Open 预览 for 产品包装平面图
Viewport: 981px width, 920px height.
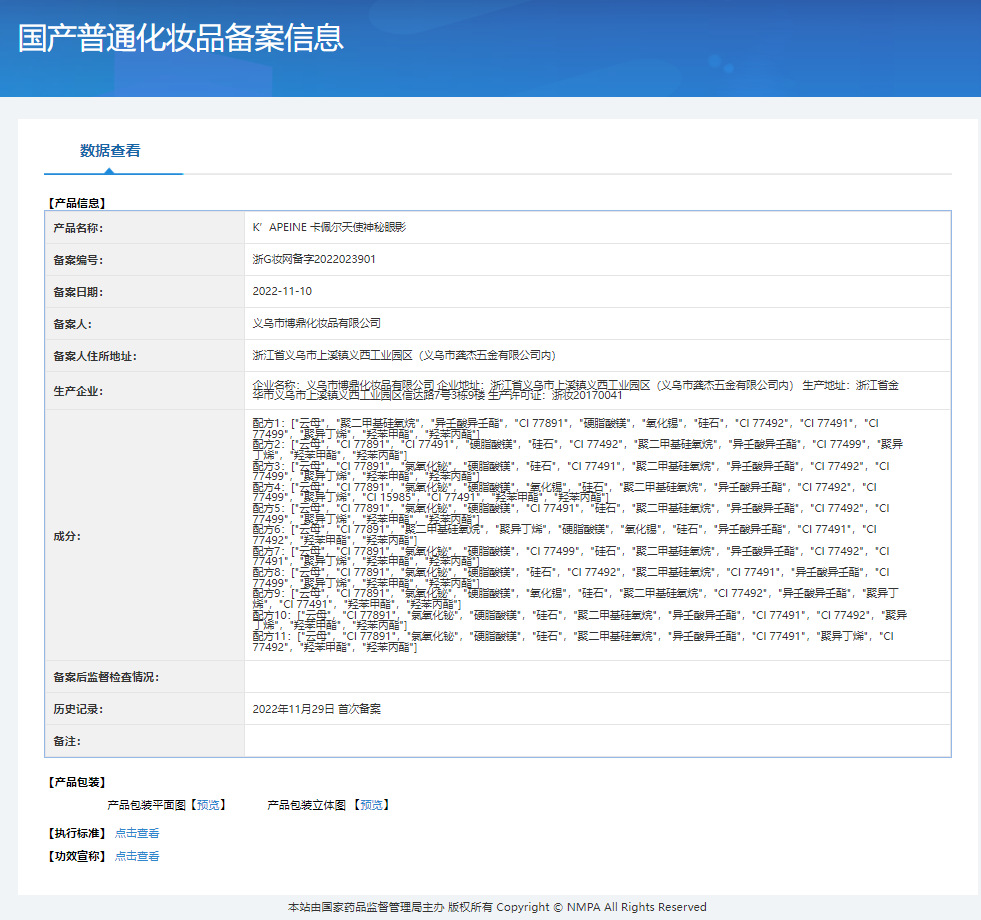coord(207,804)
